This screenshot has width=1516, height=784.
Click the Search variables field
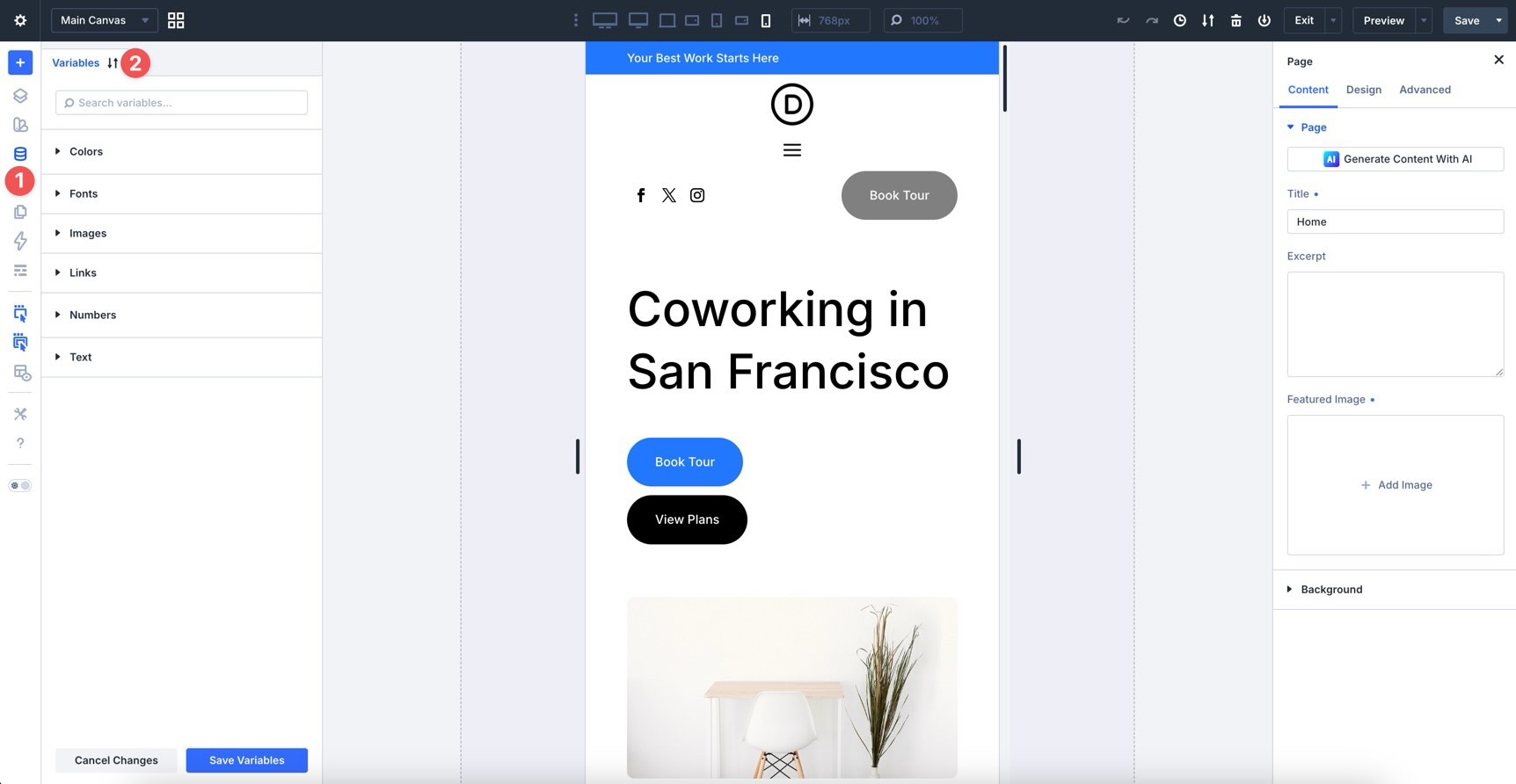(181, 103)
